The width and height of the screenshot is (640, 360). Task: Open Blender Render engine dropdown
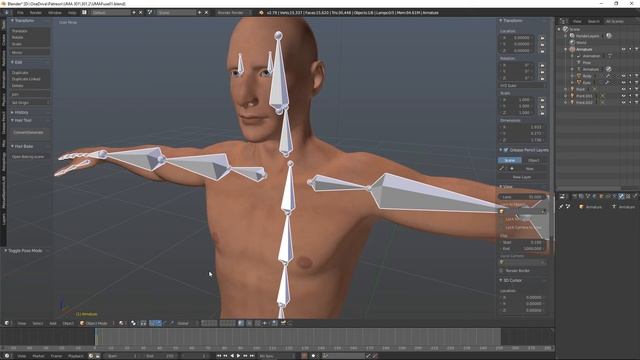[x=233, y=13]
